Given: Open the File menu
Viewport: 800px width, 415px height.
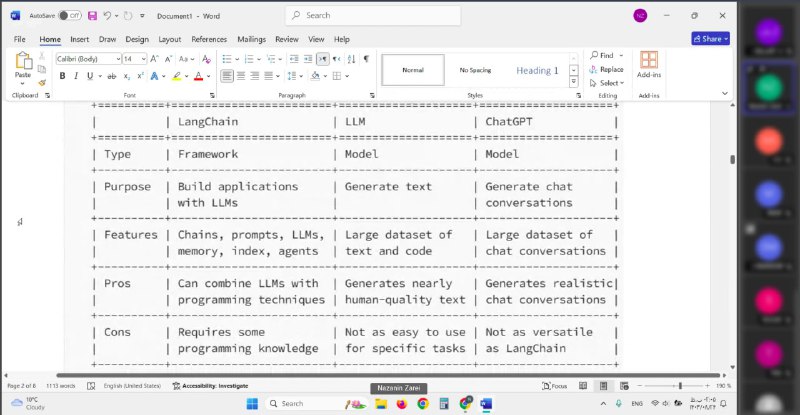Looking at the screenshot, I should click(x=19, y=39).
